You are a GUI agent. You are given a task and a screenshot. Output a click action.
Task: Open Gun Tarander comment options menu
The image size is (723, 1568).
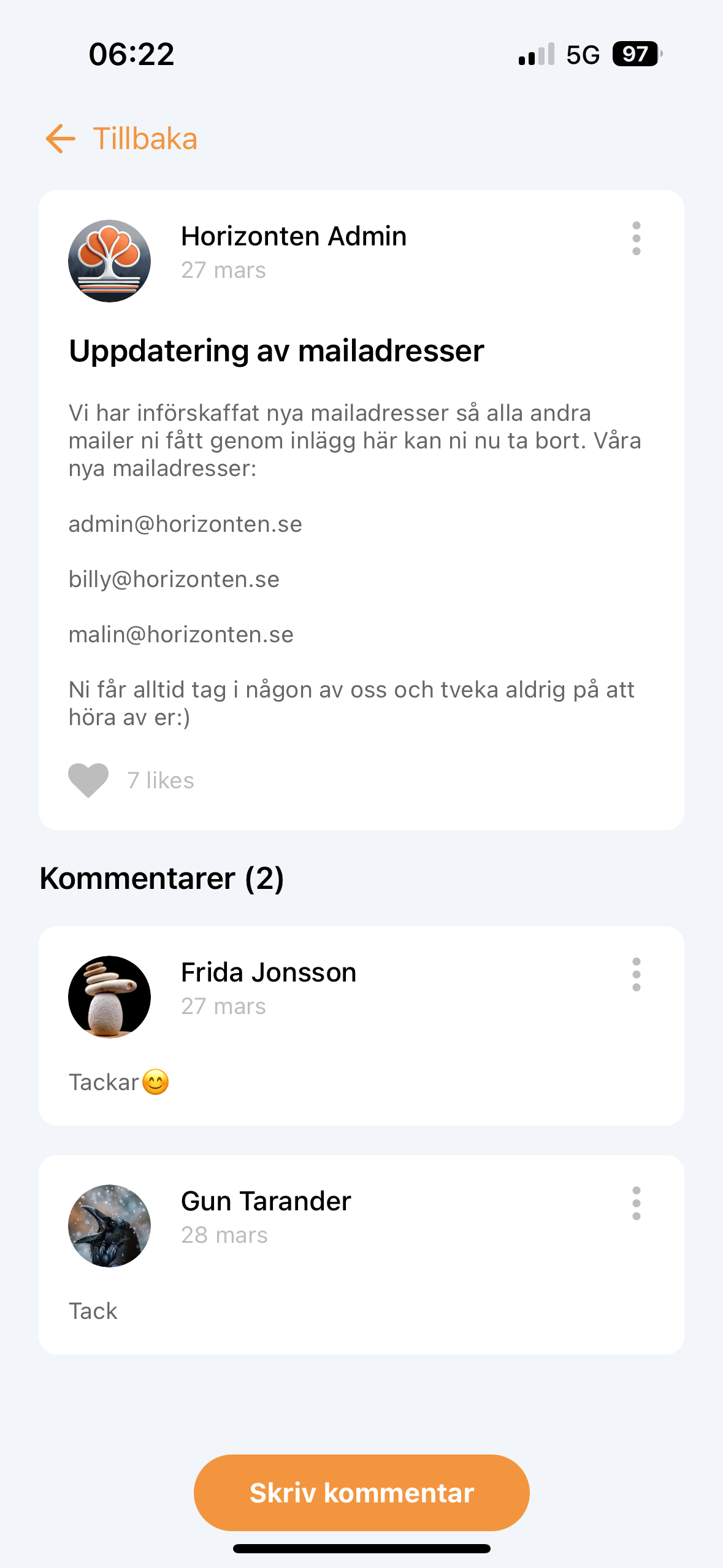pos(637,1203)
